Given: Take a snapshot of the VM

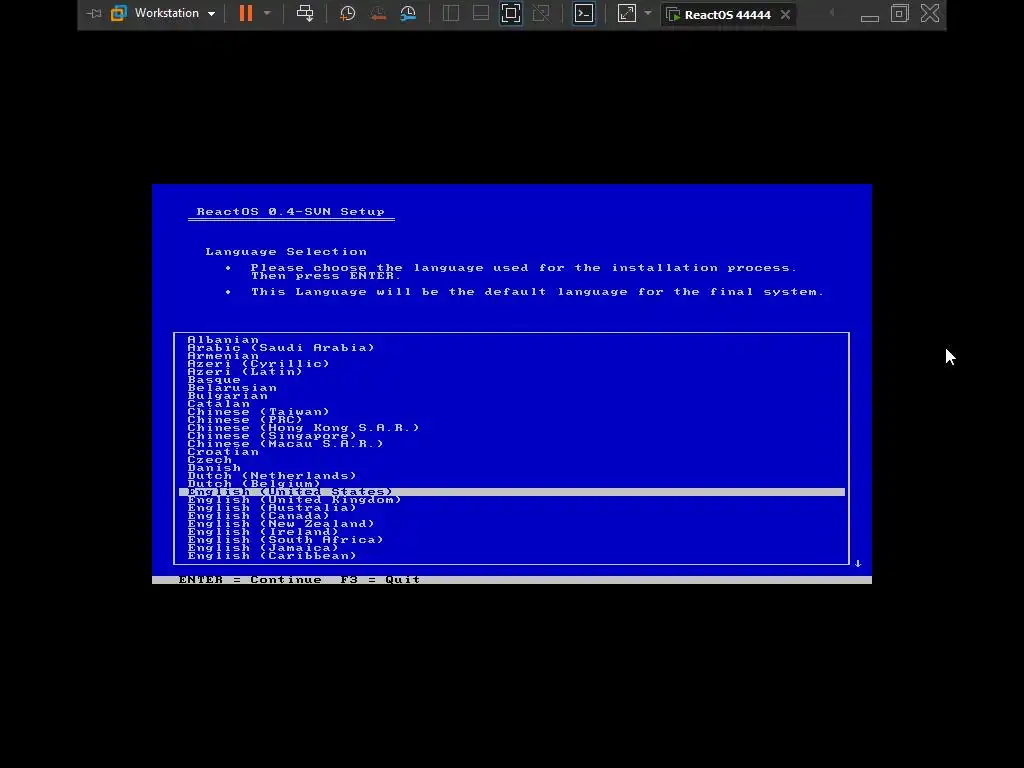Looking at the screenshot, I should 347,13.
